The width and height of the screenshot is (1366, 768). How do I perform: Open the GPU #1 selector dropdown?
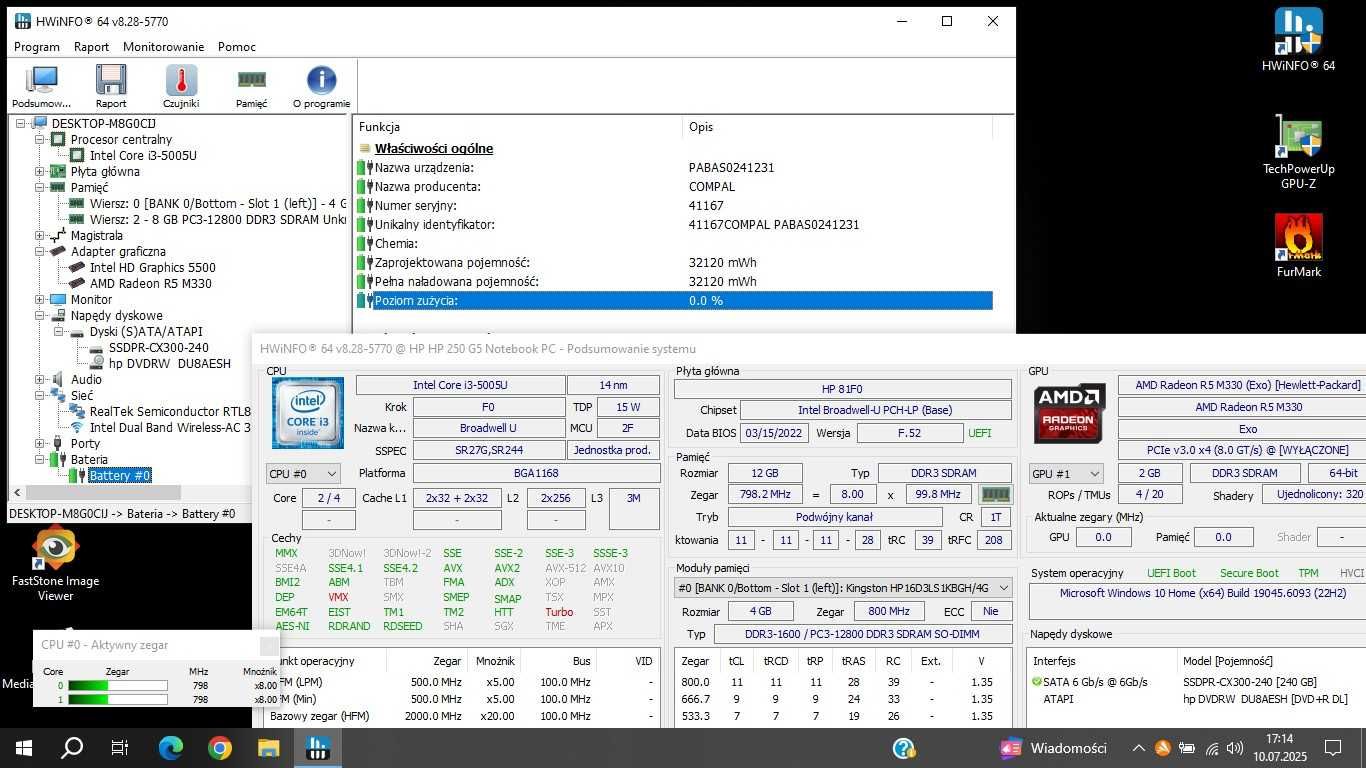pos(1066,473)
